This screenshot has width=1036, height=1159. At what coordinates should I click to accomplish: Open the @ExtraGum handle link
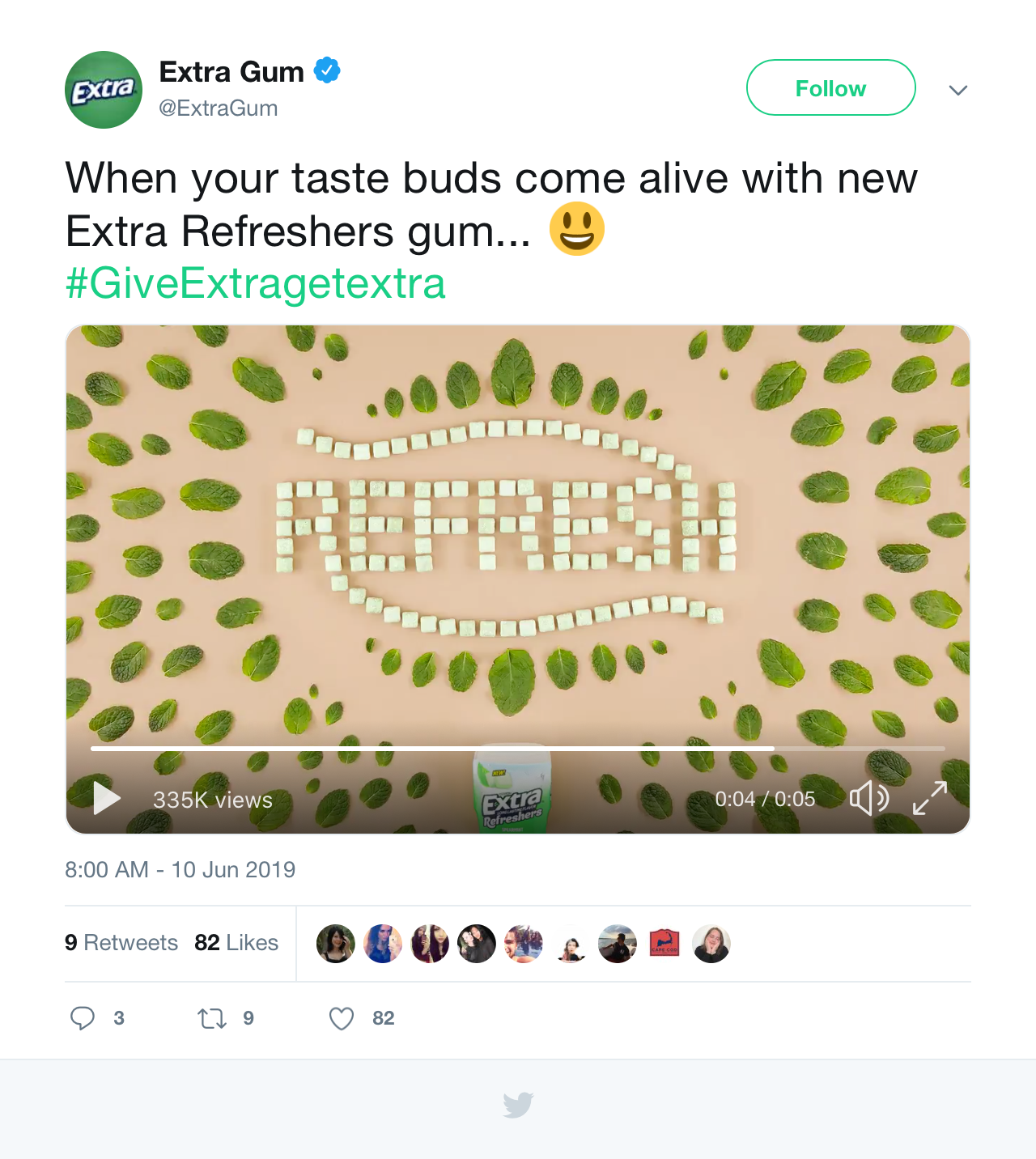pos(219,108)
